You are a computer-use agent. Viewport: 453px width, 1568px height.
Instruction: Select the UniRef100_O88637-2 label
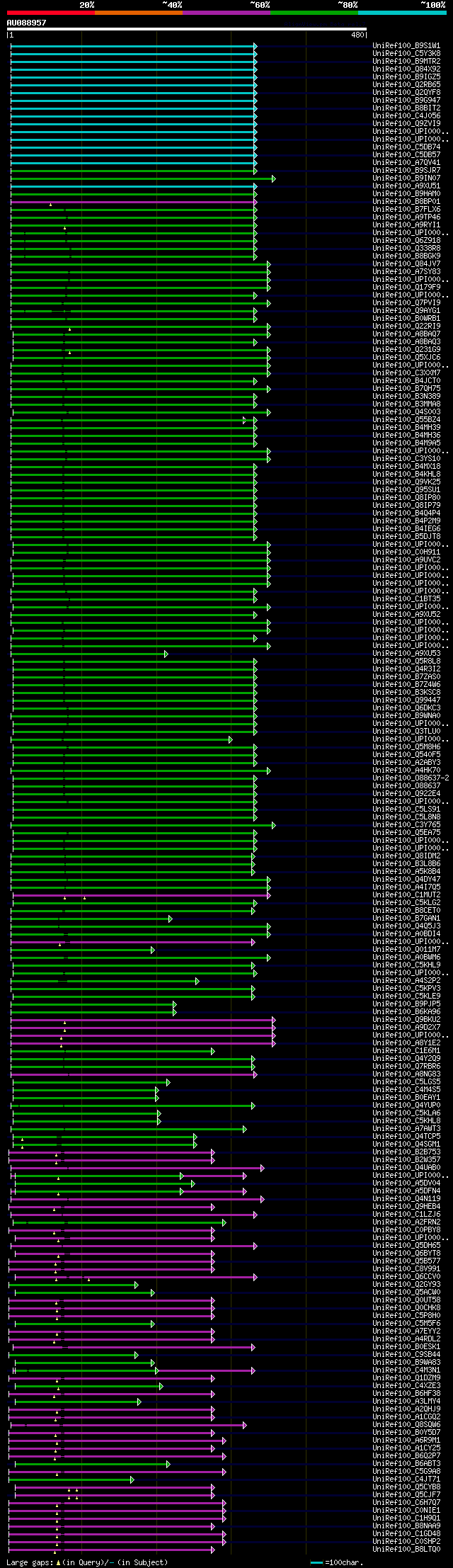[411, 778]
